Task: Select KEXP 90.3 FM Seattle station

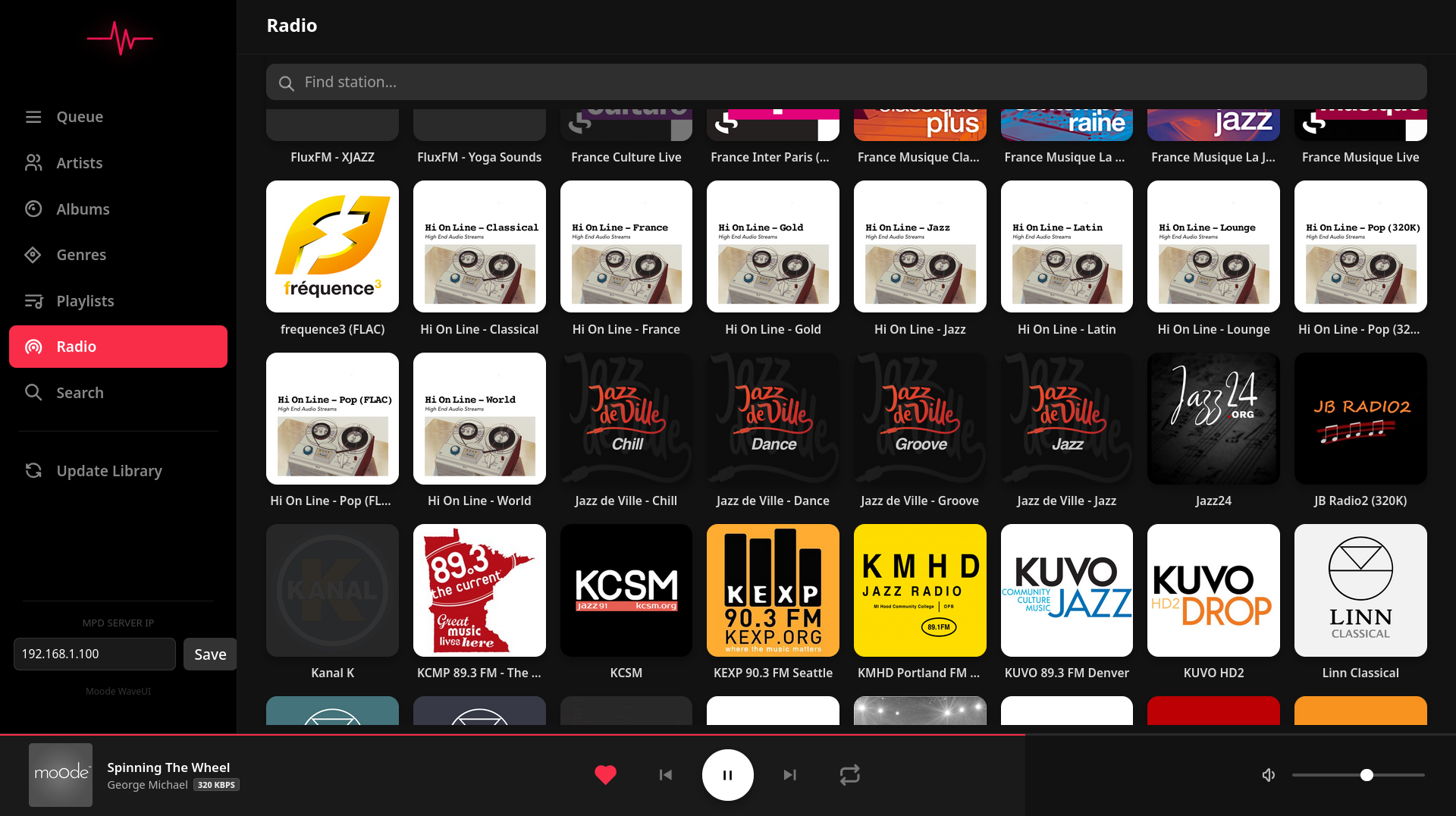Action: [x=773, y=590]
